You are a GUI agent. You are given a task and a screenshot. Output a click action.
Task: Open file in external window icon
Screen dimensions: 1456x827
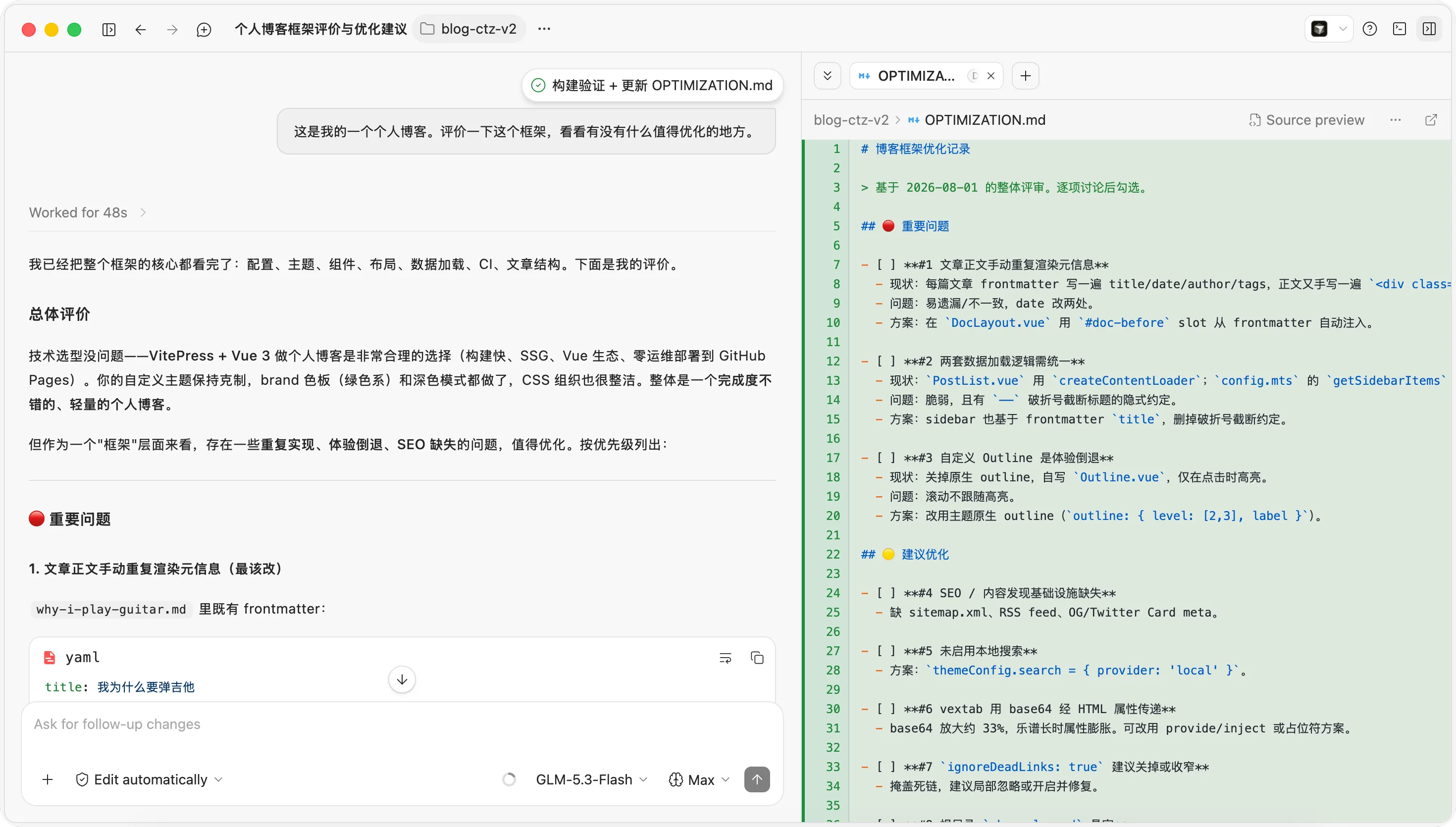click(x=1431, y=120)
